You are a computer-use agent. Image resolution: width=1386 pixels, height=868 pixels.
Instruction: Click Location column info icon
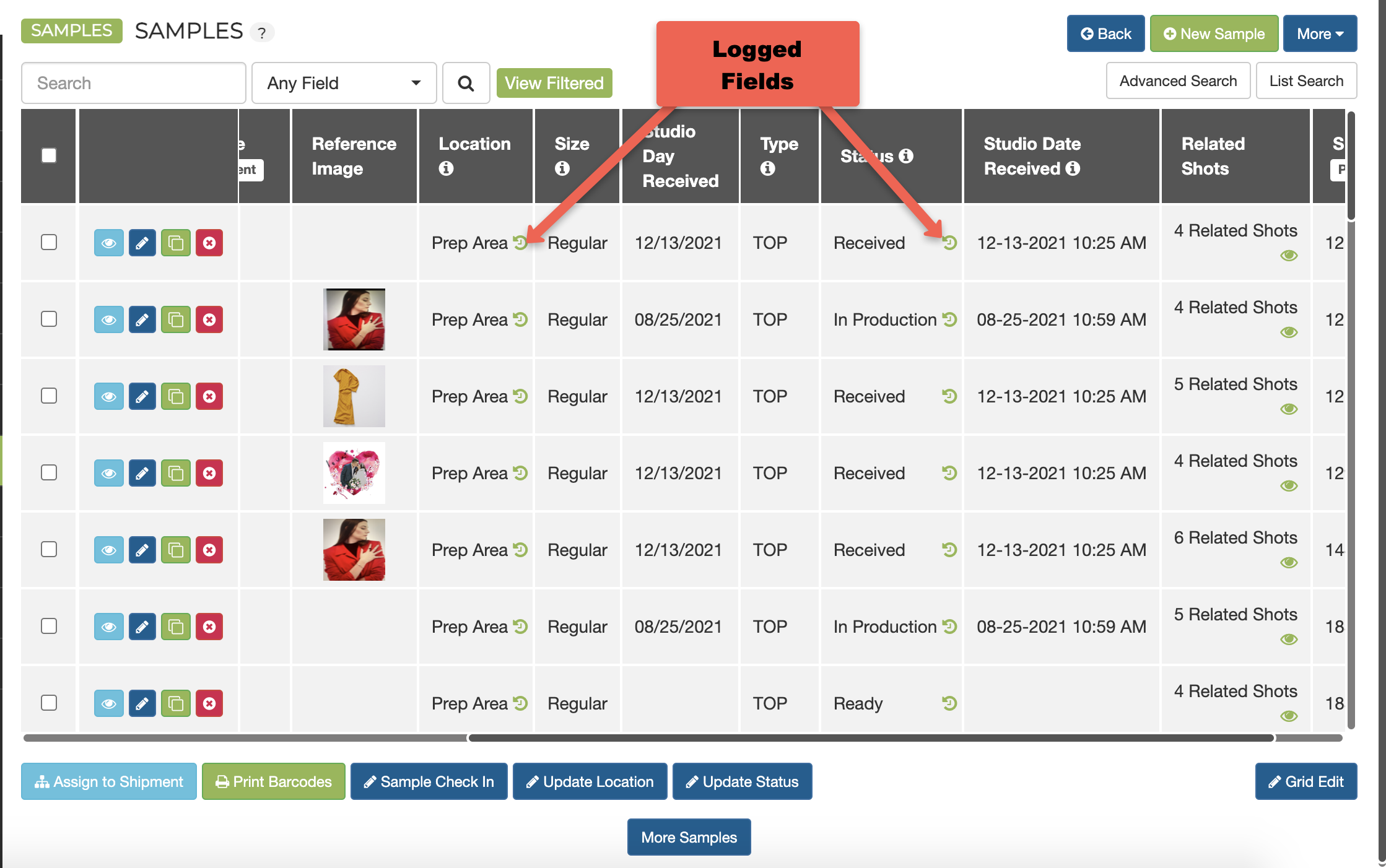click(446, 168)
